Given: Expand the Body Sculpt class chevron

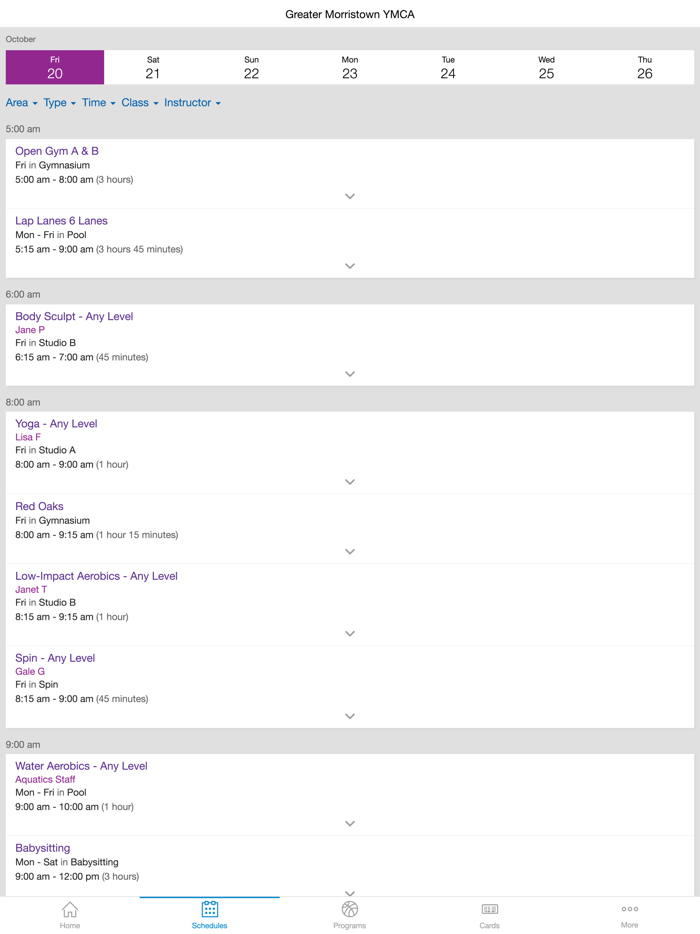Looking at the screenshot, I should pos(350,374).
